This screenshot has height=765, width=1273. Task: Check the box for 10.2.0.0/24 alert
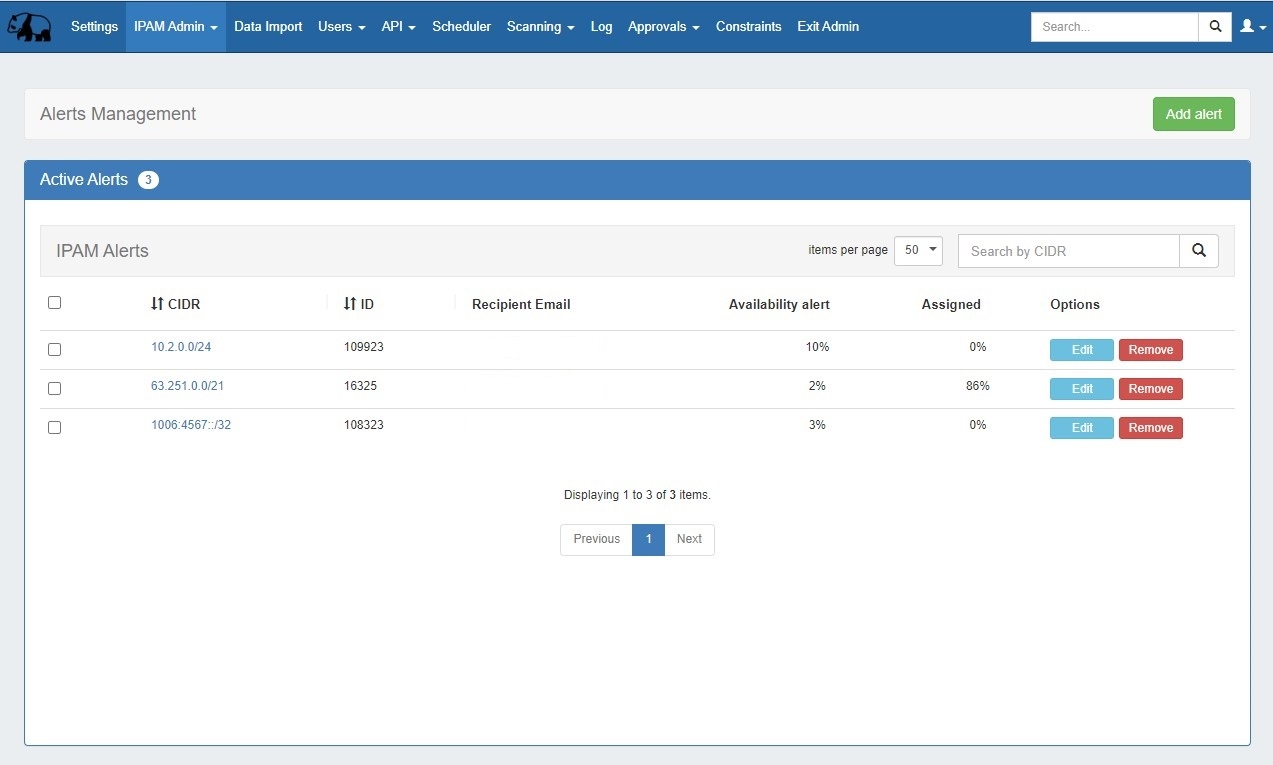55,350
